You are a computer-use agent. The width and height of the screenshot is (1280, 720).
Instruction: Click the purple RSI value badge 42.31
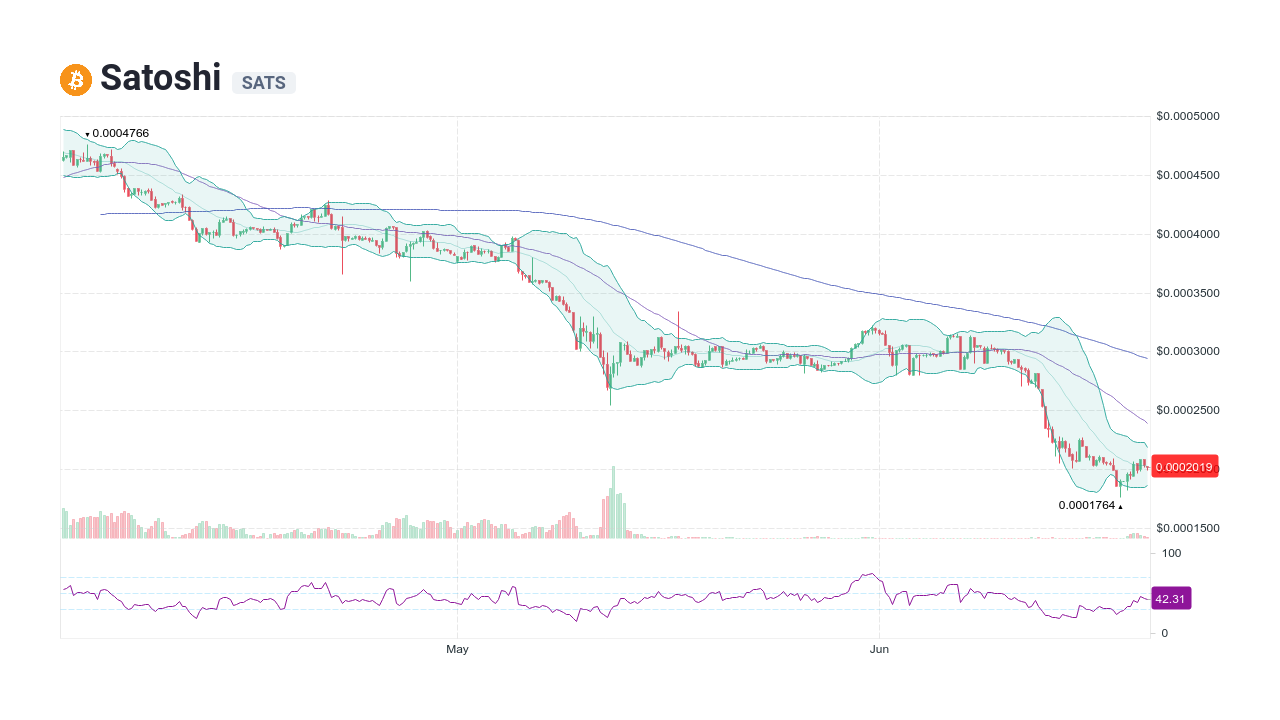[x=1172, y=598]
